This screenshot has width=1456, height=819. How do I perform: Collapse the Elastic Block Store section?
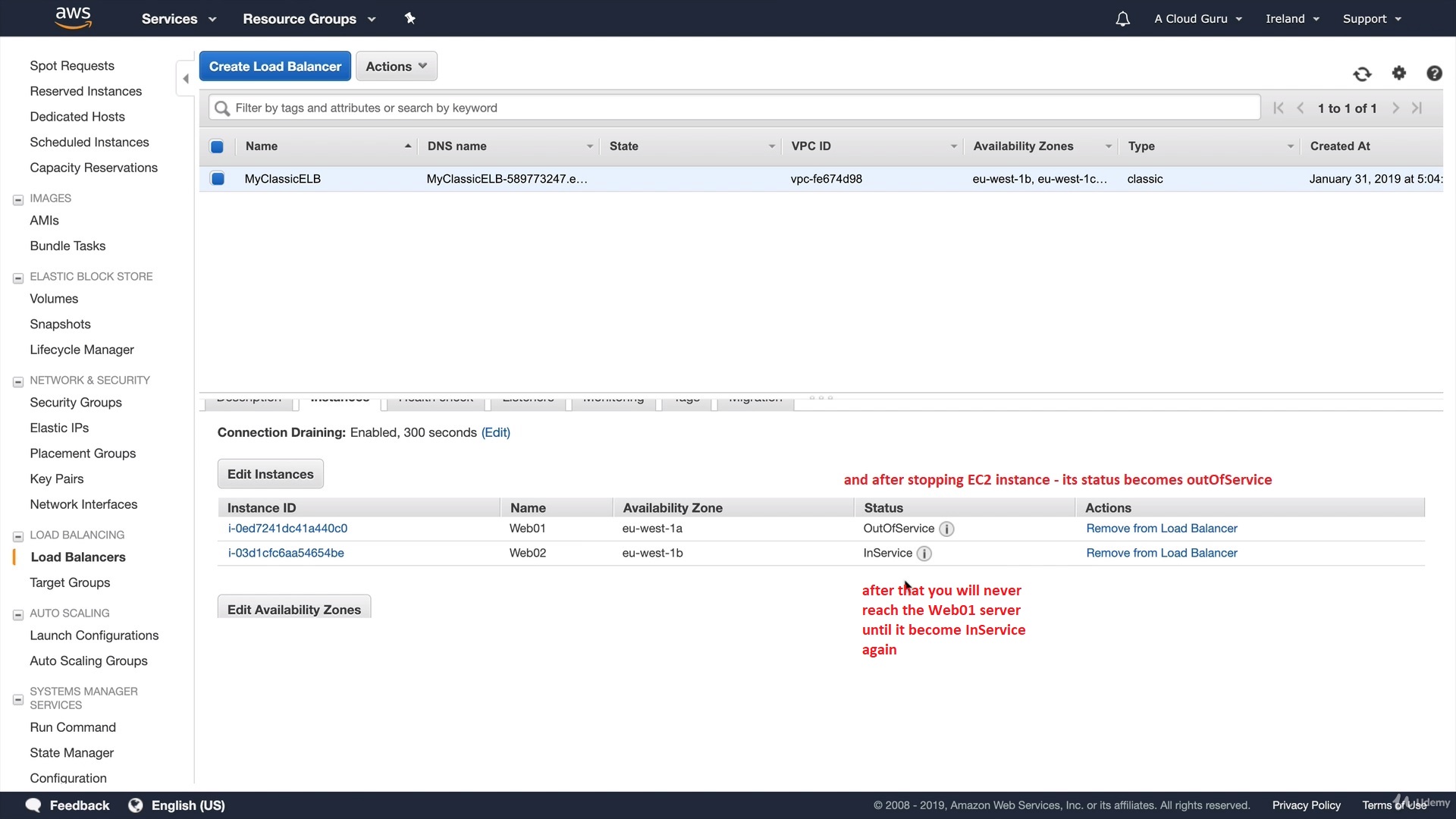tap(18, 278)
